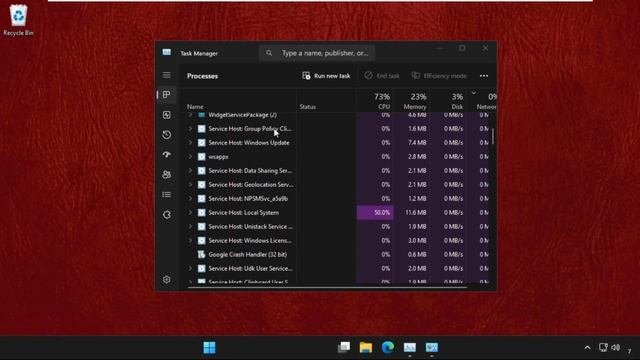Expand Service Host: Geolocation Service
This screenshot has height=360, width=640.
[x=190, y=184]
